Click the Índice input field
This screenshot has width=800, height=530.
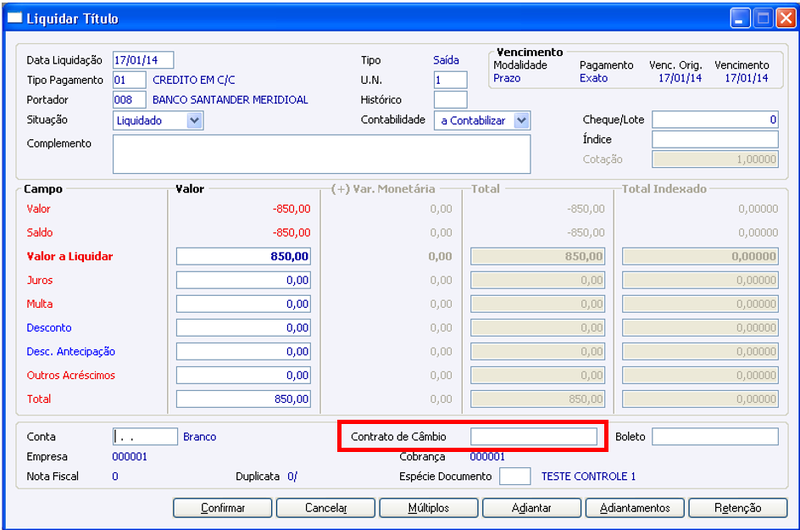click(x=715, y=139)
